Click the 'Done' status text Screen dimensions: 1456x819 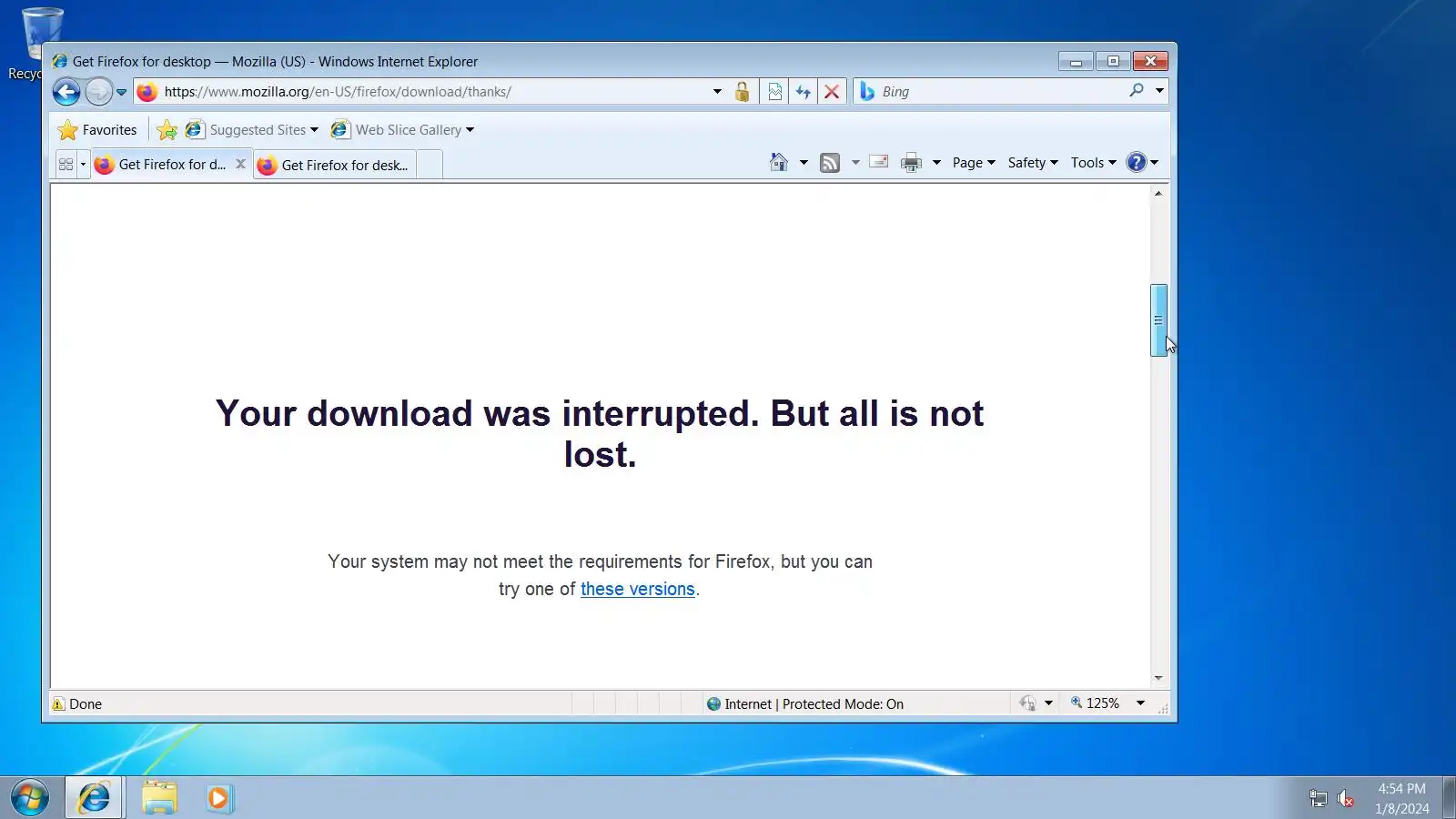click(x=86, y=704)
